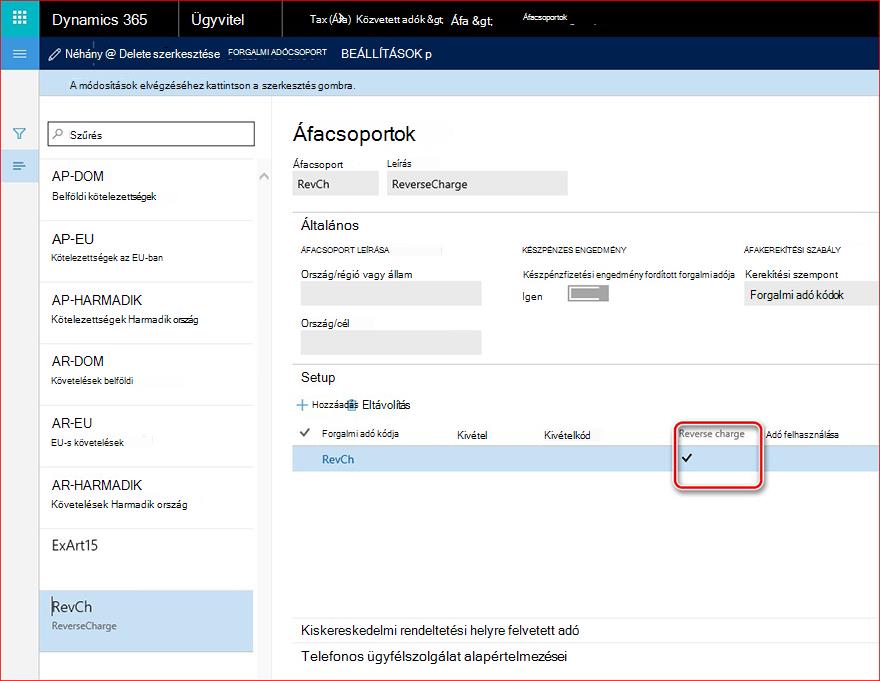Viewport: 880px width, 681px height.
Task: Open the BEÁLLÍTÁSOK tab
Action: (x=386, y=54)
